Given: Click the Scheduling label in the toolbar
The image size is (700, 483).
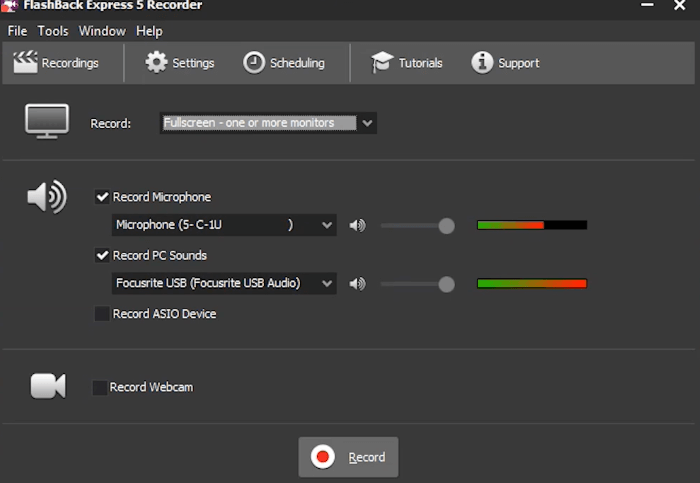Looking at the screenshot, I should [297, 63].
